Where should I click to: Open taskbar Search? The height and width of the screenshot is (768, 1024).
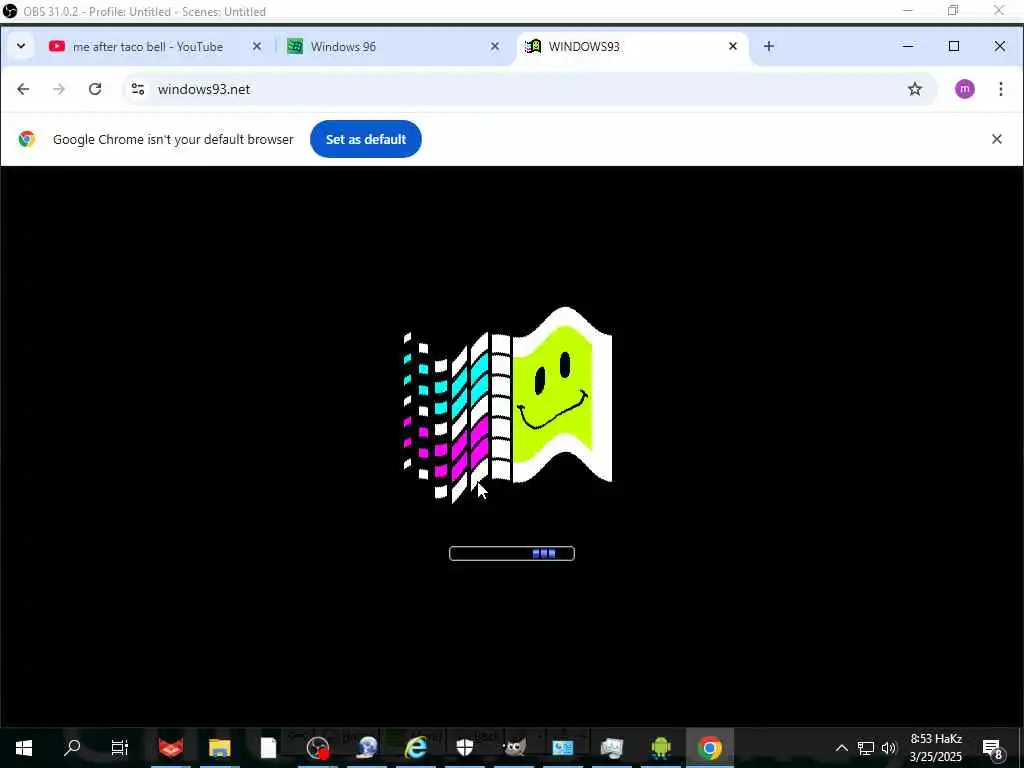tap(72, 748)
